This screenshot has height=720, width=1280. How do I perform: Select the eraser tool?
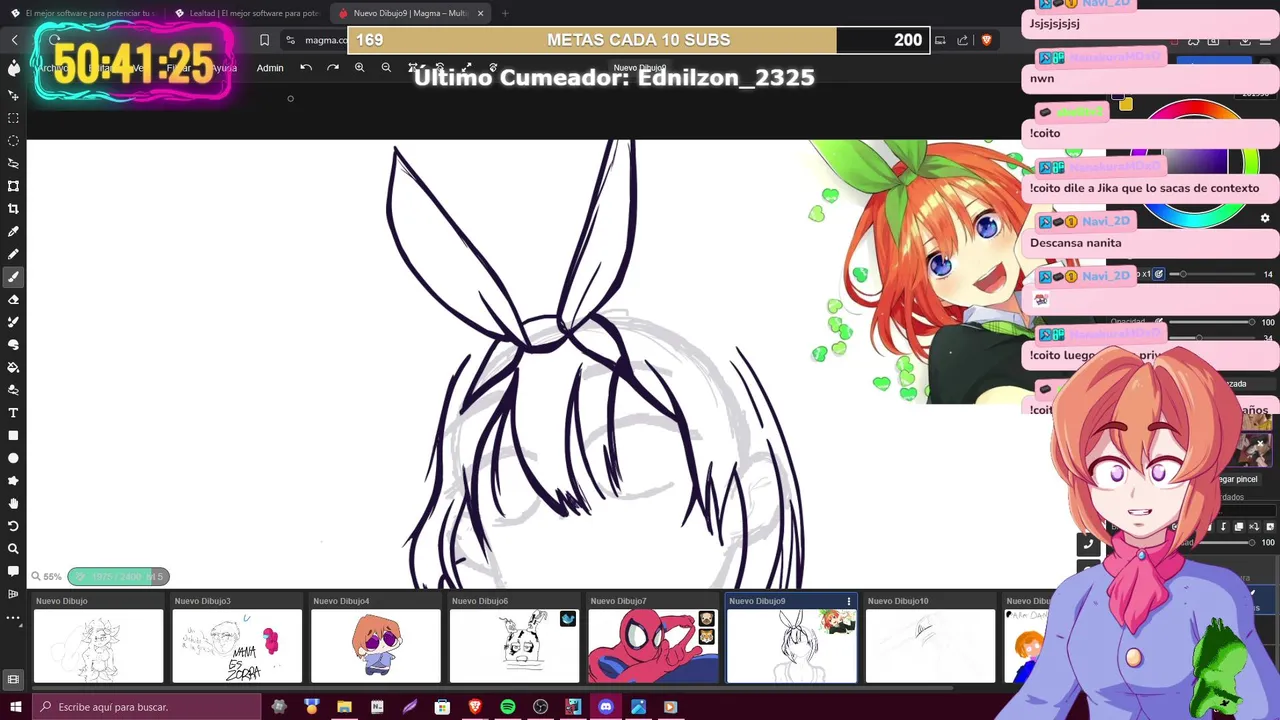(13, 299)
